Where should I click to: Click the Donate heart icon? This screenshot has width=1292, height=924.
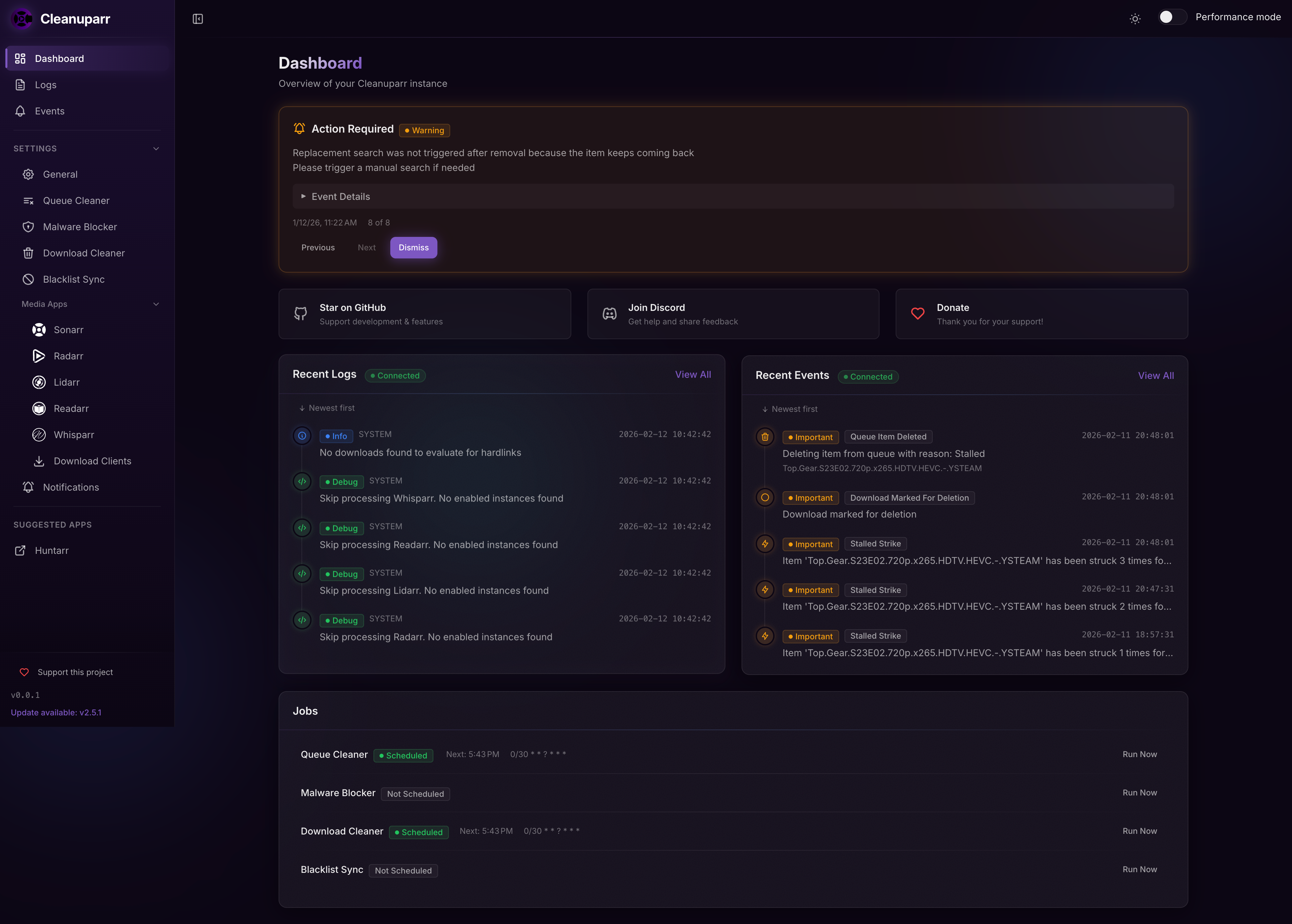coord(918,314)
